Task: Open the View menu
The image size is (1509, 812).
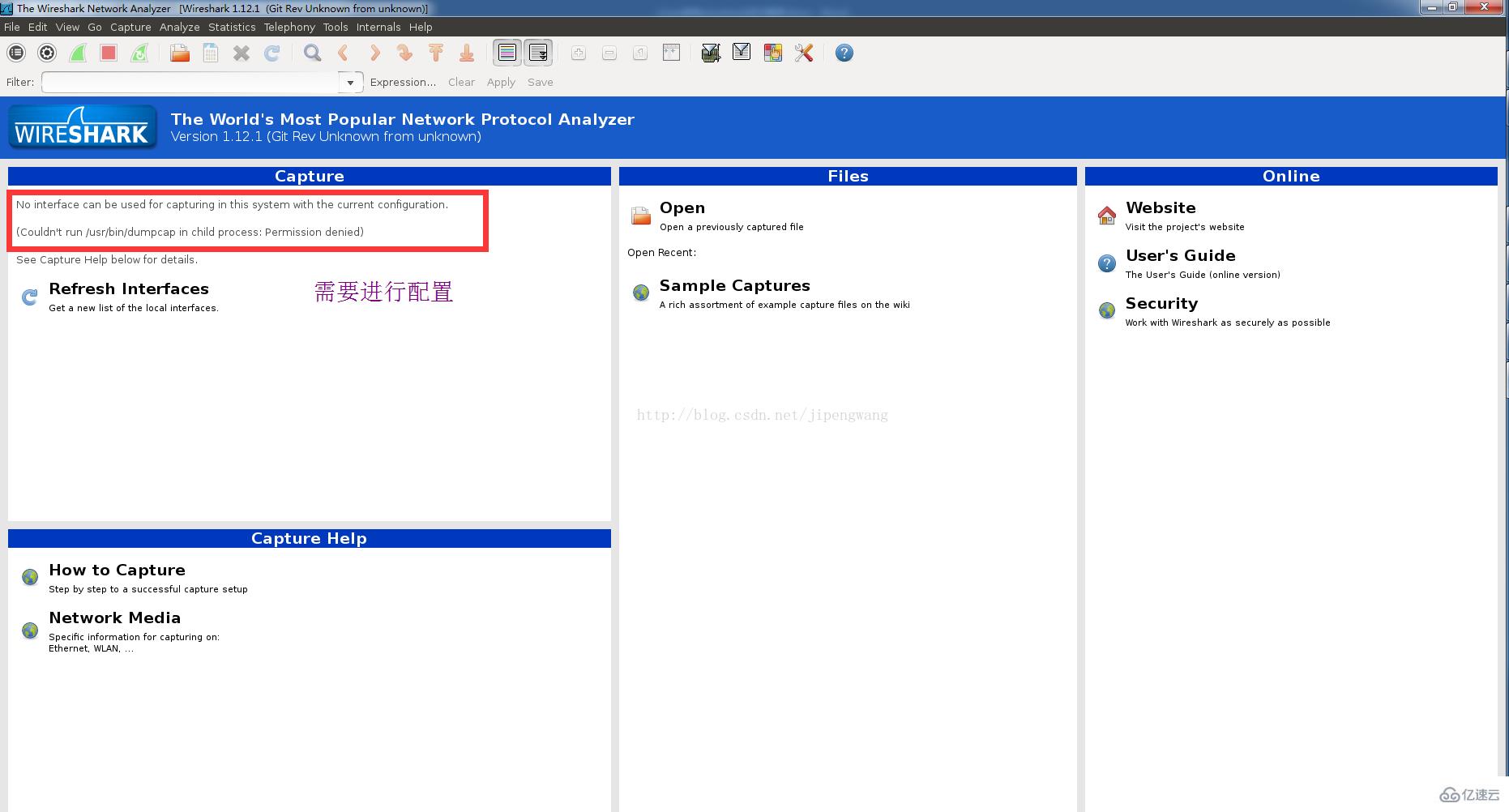Action: [x=67, y=27]
